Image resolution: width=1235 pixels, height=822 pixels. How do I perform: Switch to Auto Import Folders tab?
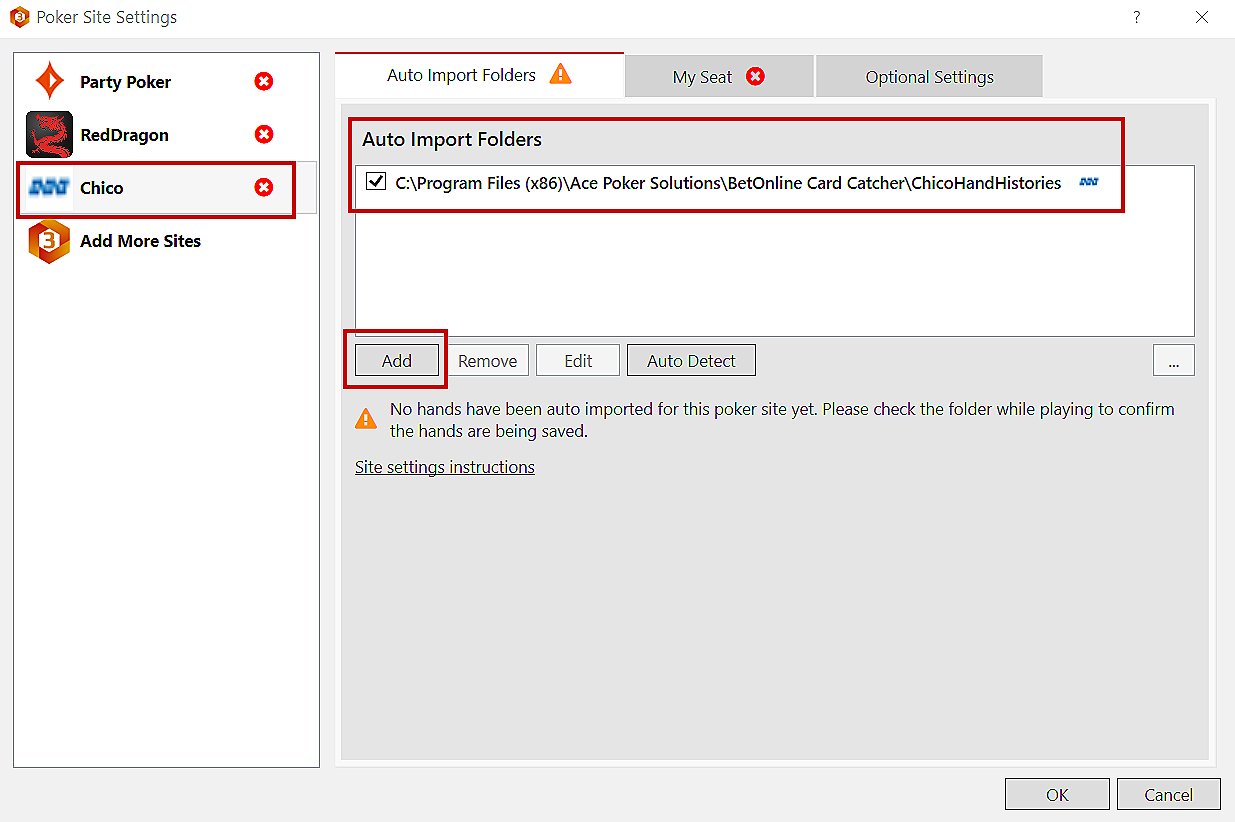(479, 75)
